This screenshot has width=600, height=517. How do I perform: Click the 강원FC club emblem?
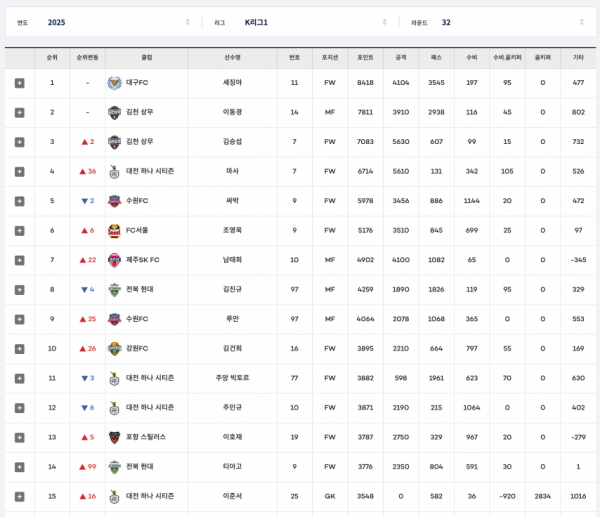click(x=114, y=348)
